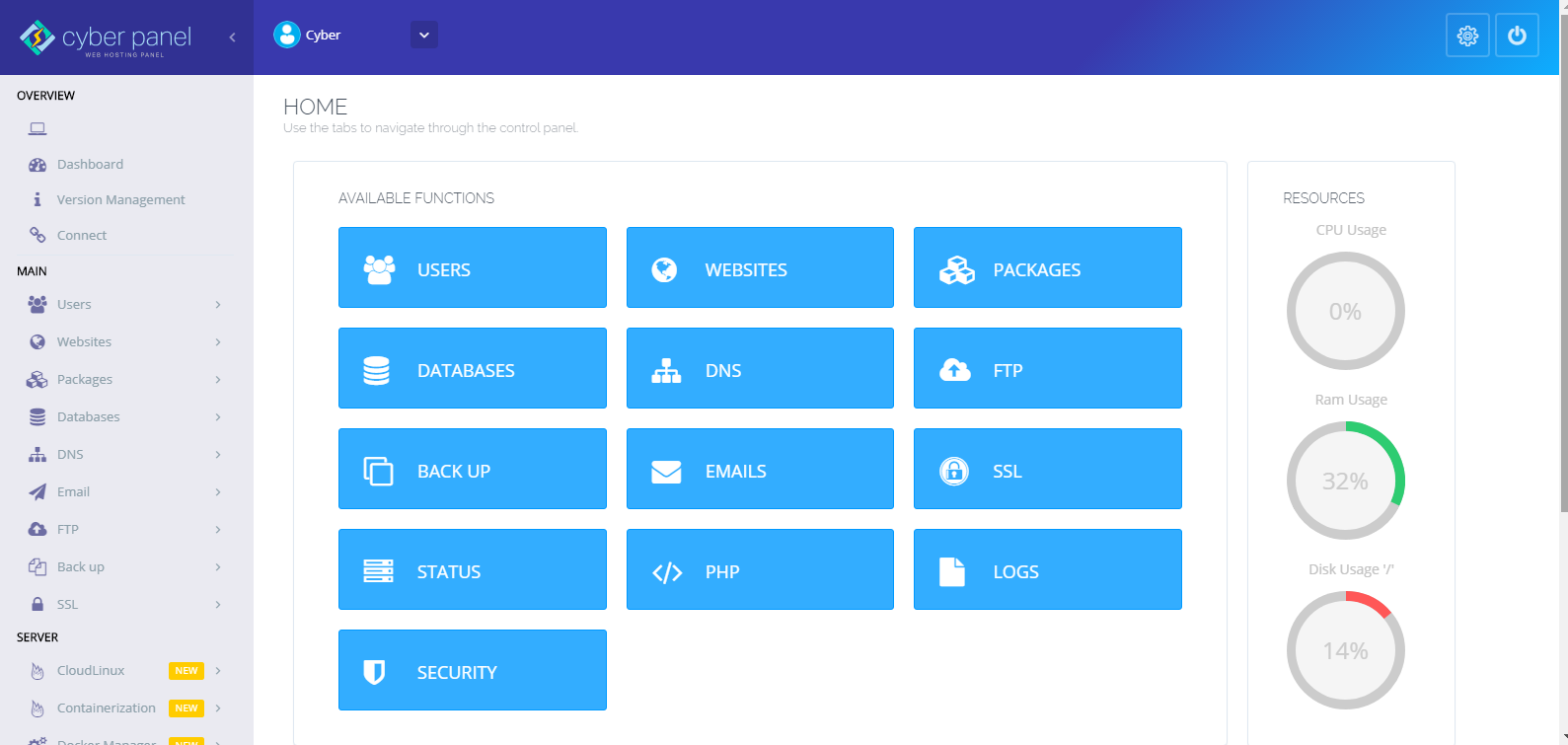This screenshot has height=745, width=1568.
Task: Click the CPU Usage 0% gauge
Action: (1346, 311)
